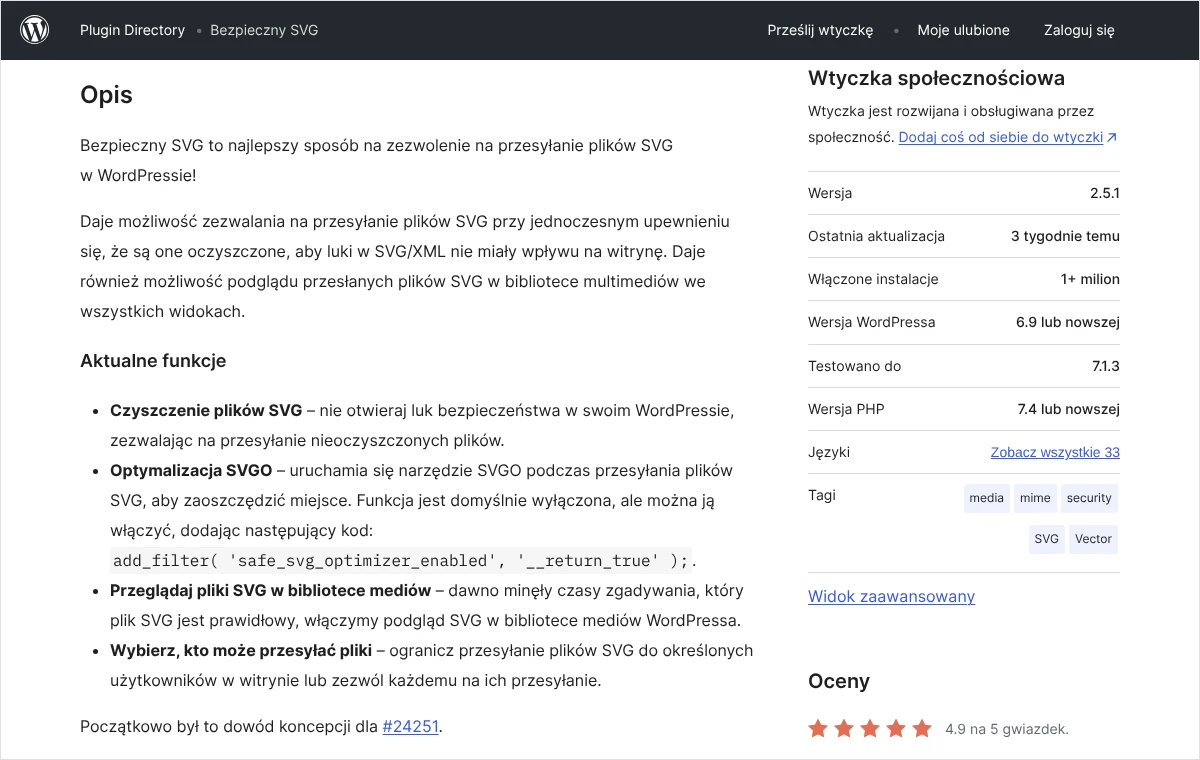
Task: Click the Ostatnia aktualizacja label
Action: (876, 236)
